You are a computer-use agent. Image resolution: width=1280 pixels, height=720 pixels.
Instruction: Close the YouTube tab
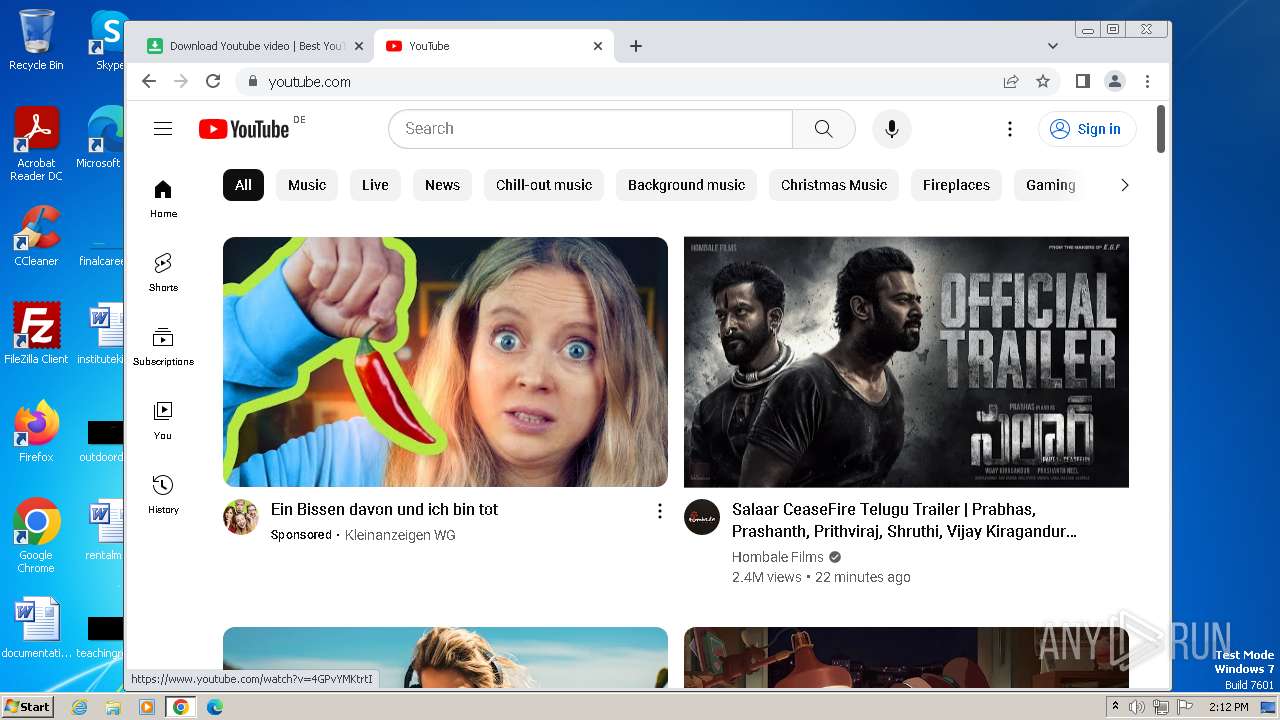tap(598, 46)
